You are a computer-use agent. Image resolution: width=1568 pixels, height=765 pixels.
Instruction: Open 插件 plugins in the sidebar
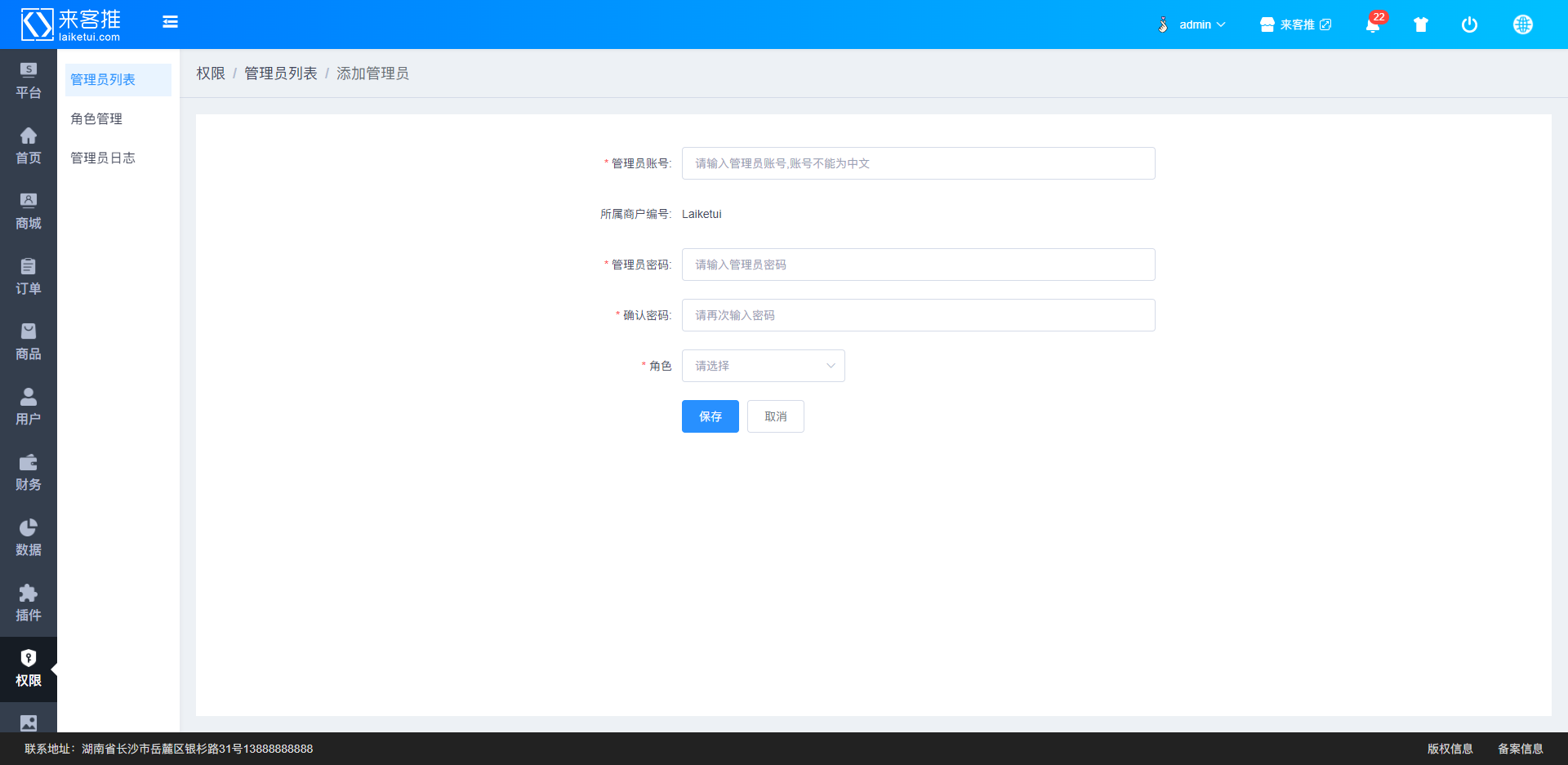(29, 604)
